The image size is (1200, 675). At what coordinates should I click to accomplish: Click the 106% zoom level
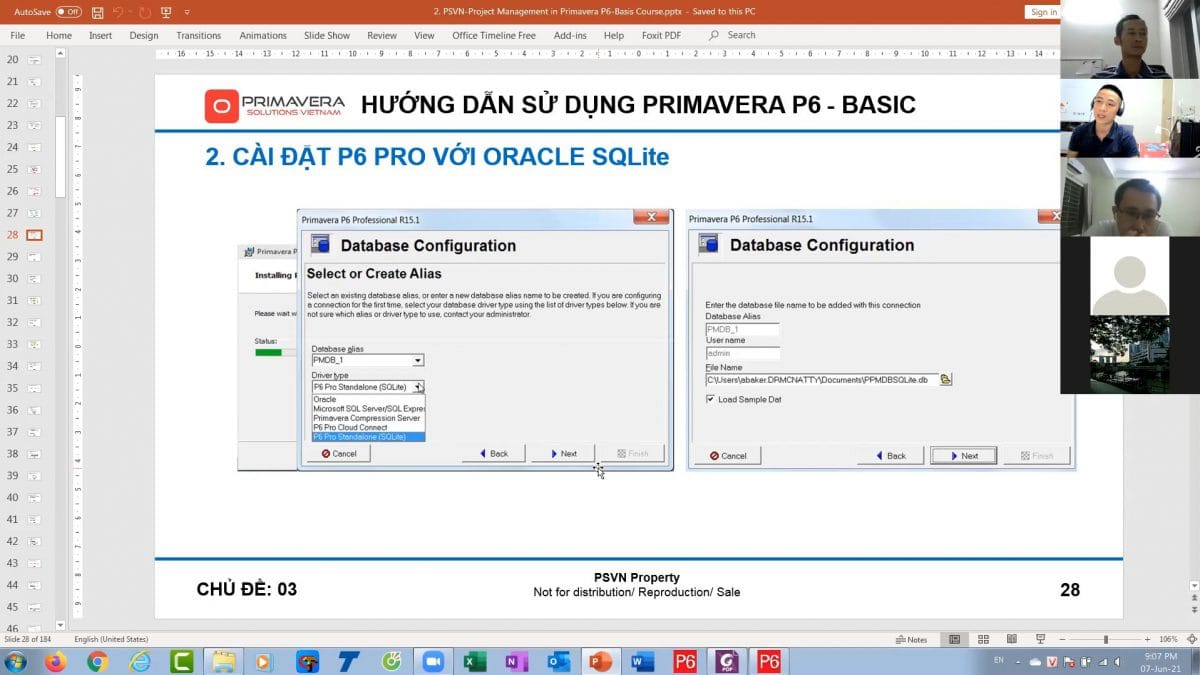click(1168, 639)
